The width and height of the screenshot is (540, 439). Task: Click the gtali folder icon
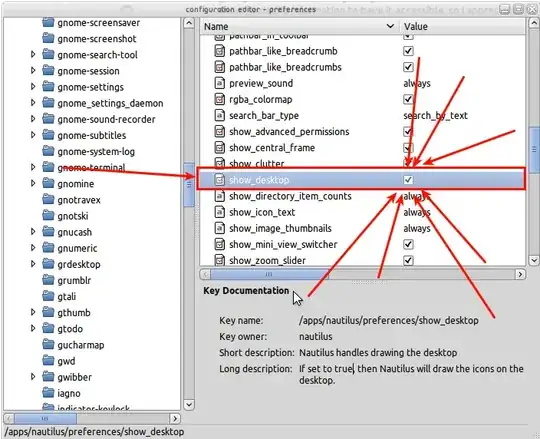[48, 296]
